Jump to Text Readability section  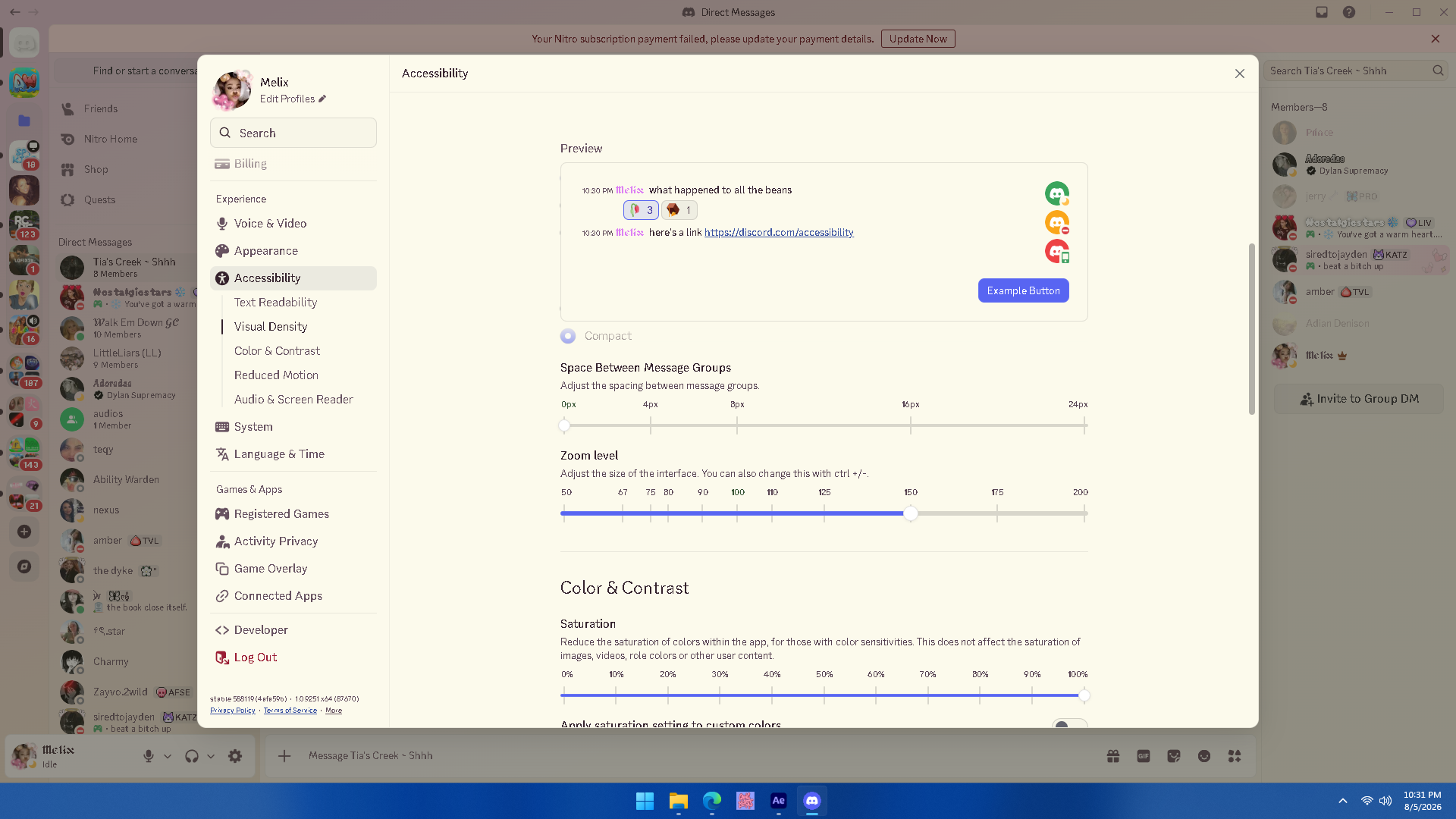coord(275,303)
